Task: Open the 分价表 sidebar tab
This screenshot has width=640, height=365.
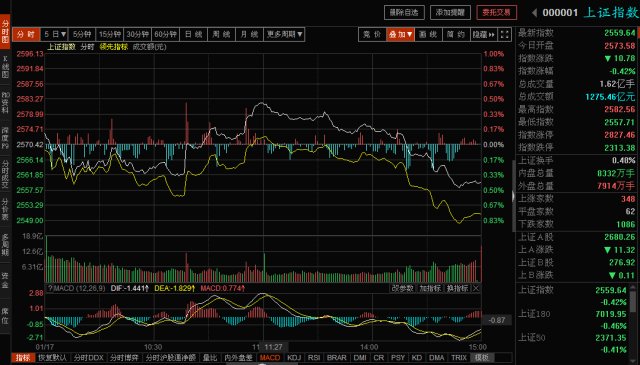Action: click(x=5, y=209)
